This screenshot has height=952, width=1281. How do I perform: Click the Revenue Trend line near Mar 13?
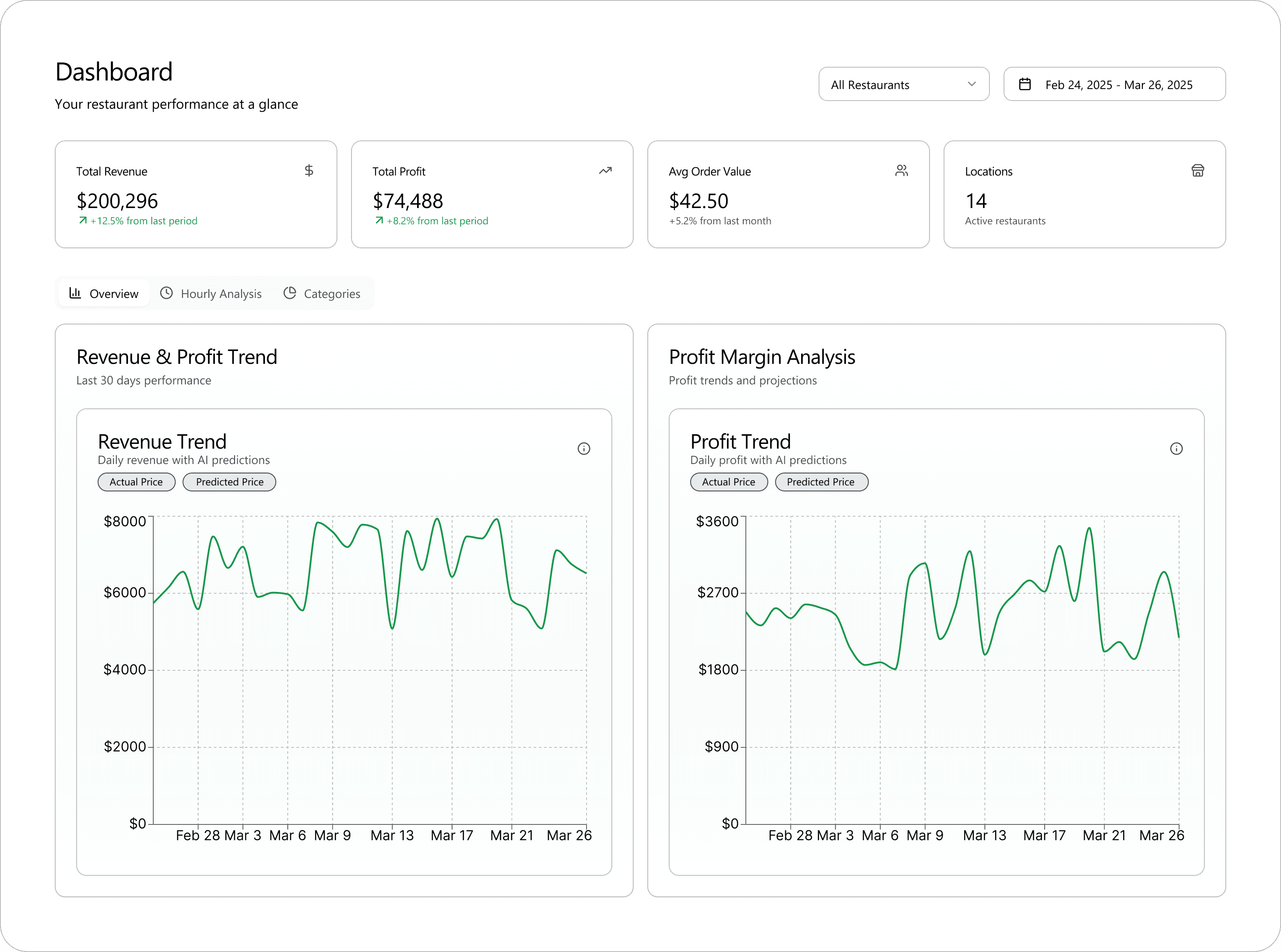pos(393,627)
